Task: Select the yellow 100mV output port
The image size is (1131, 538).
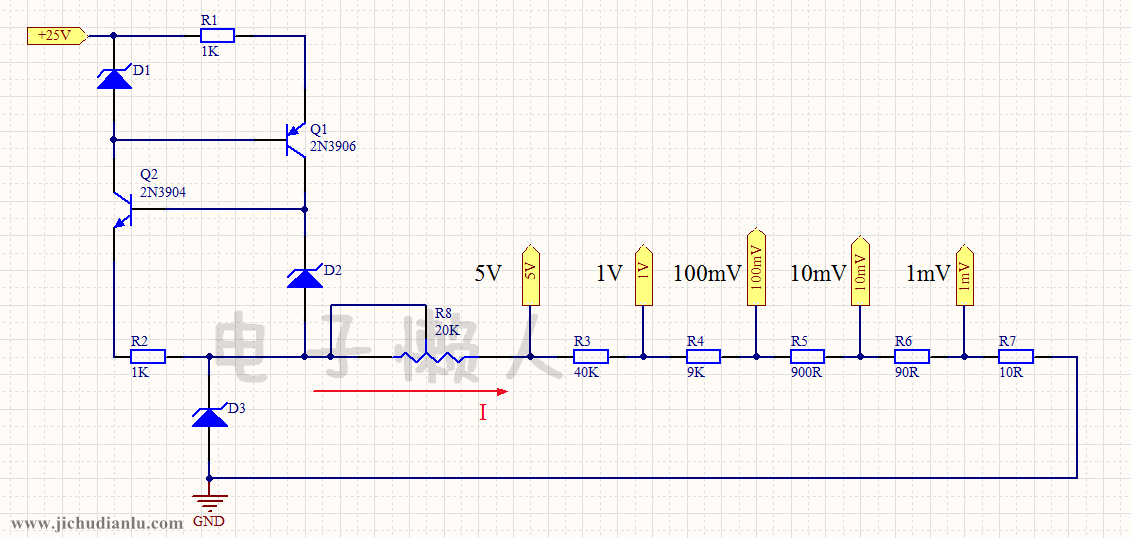Action: tap(756, 267)
